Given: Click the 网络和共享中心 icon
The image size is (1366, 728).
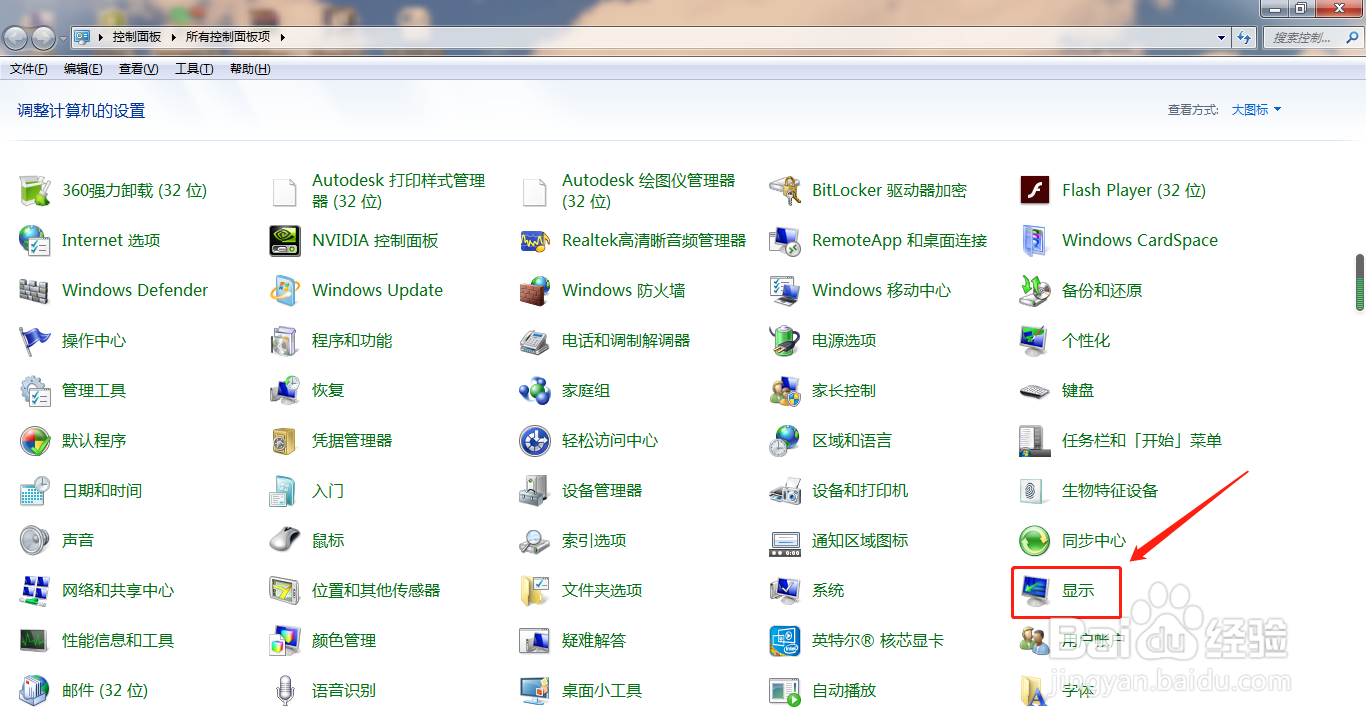Looking at the screenshot, I should [x=35, y=590].
